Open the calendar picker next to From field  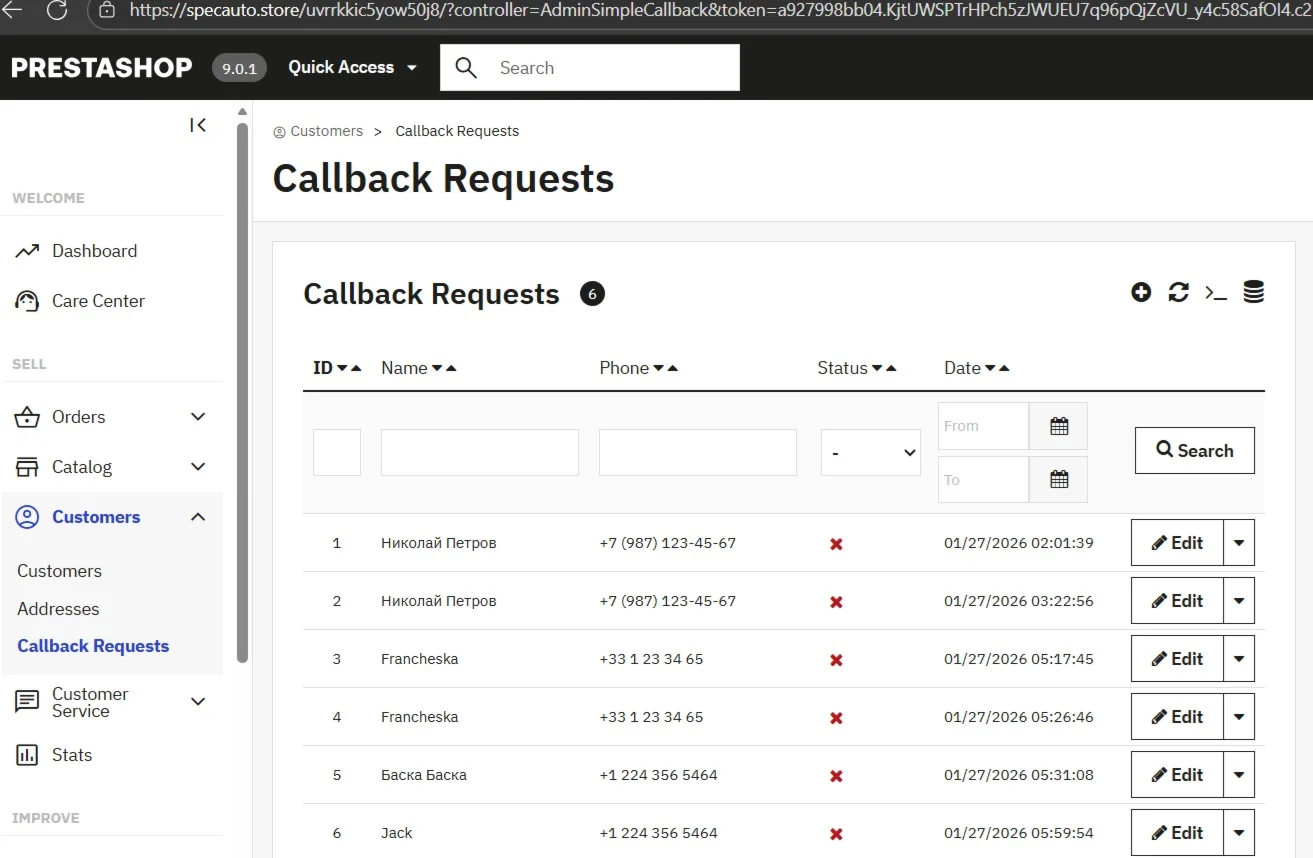[1058, 425]
